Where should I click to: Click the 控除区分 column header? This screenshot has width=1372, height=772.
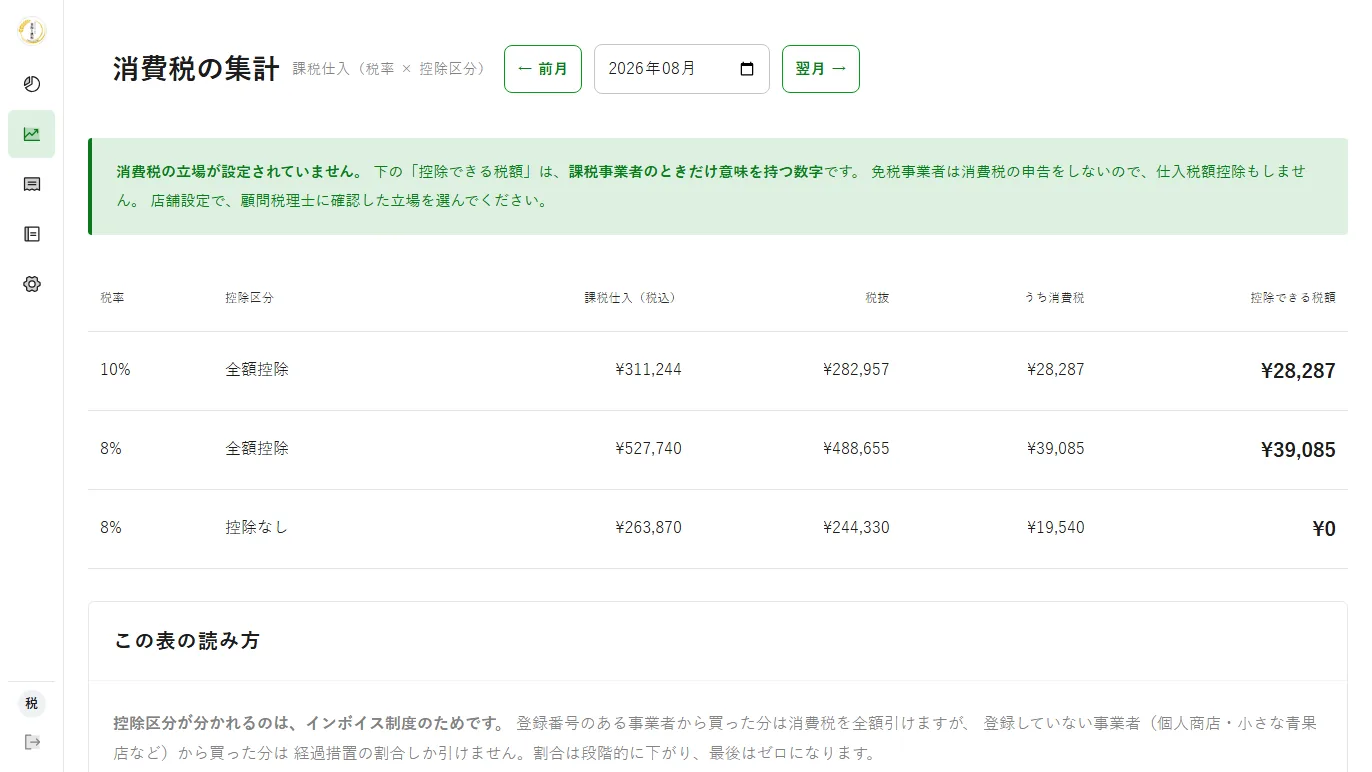249,298
